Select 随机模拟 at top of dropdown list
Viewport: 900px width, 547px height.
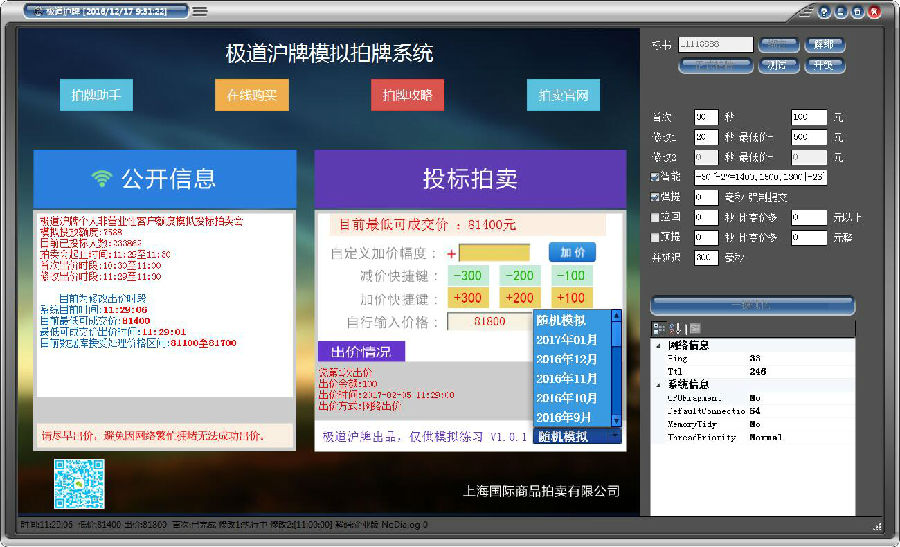tap(572, 320)
